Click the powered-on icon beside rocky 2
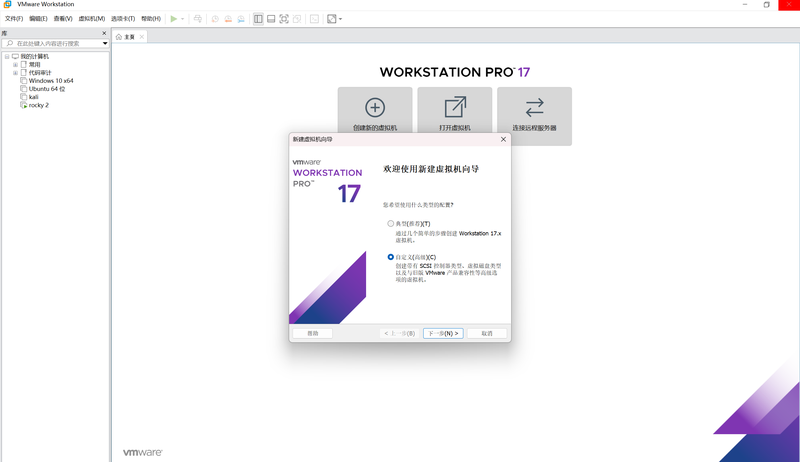Viewport: 800px width, 462px height. [23, 105]
